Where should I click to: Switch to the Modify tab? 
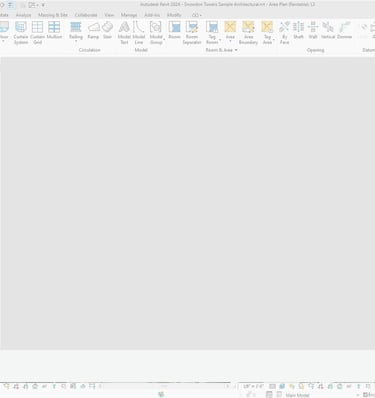[x=174, y=15]
